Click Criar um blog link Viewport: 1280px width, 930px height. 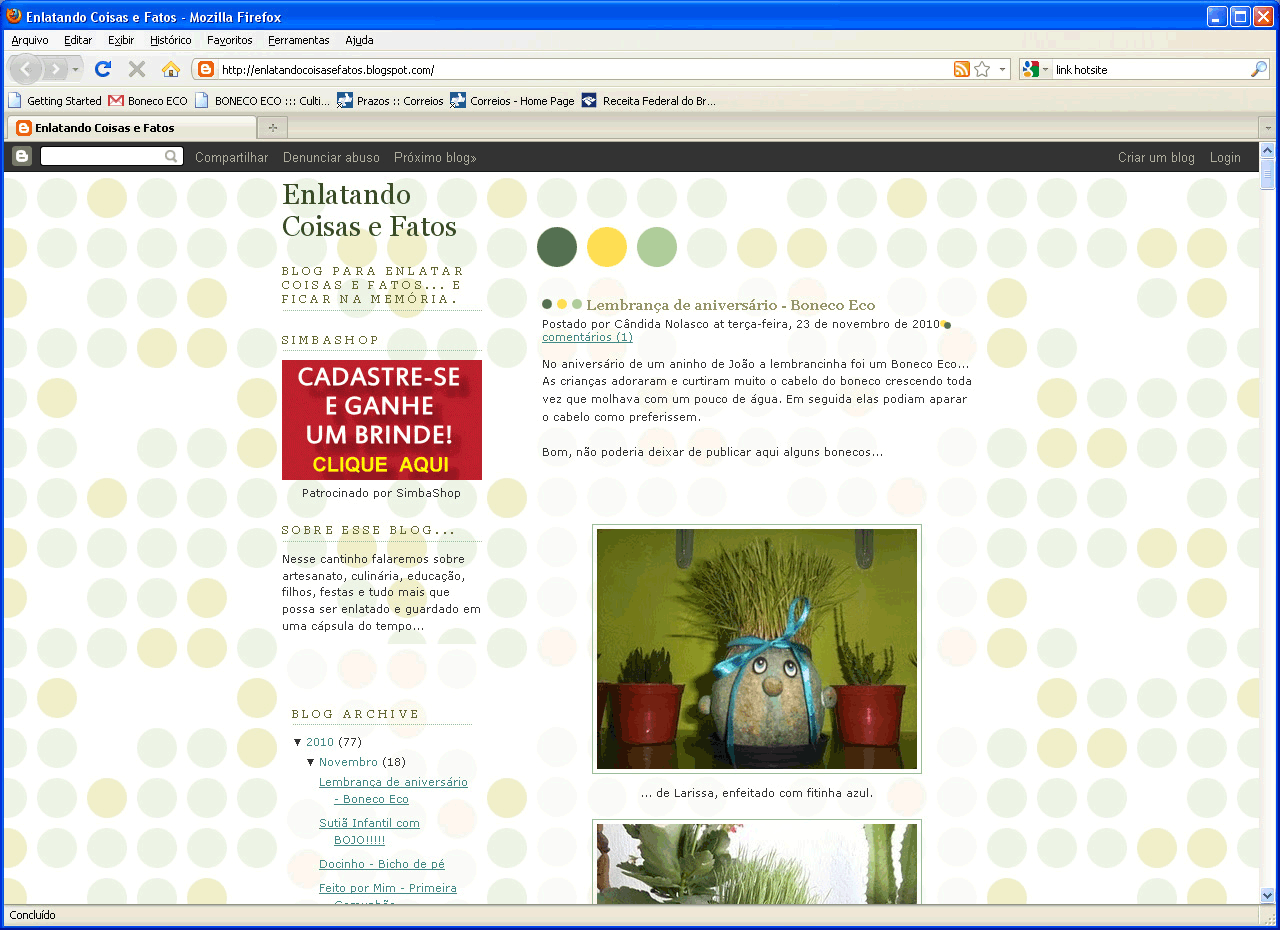click(x=1156, y=157)
